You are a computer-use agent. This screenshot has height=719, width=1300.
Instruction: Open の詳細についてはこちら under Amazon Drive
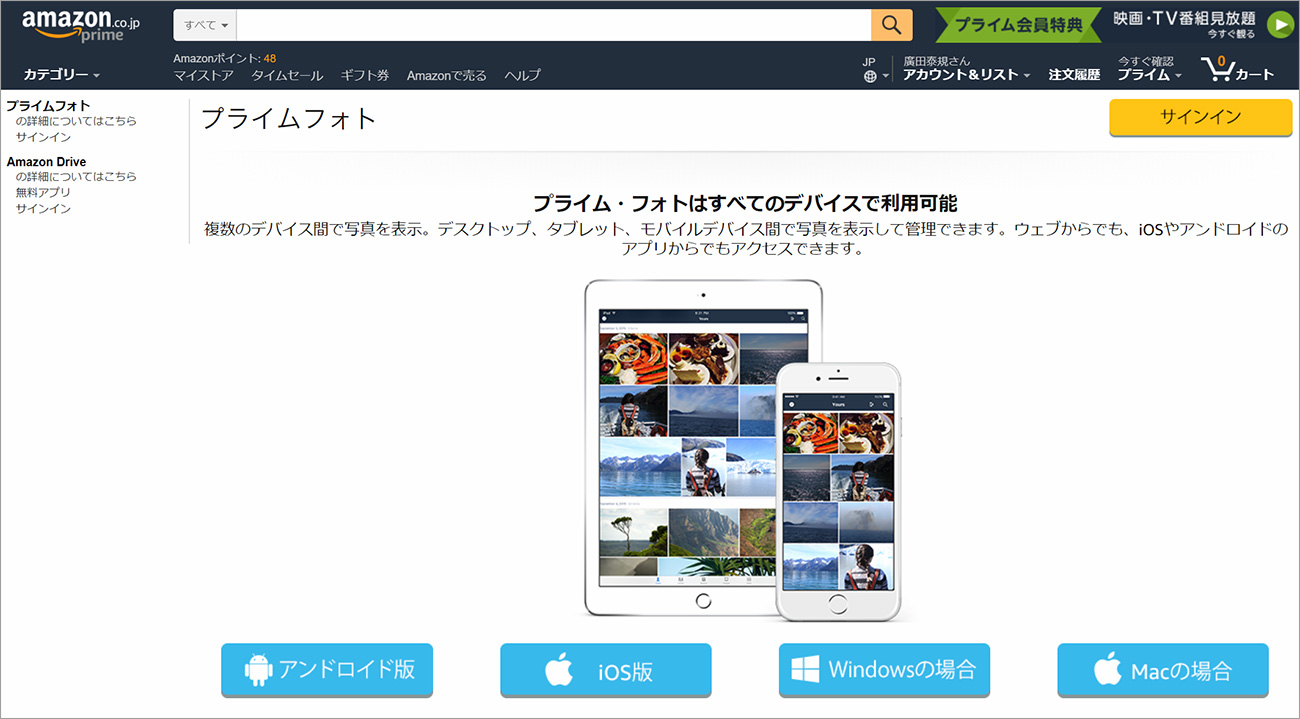[x=76, y=177]
